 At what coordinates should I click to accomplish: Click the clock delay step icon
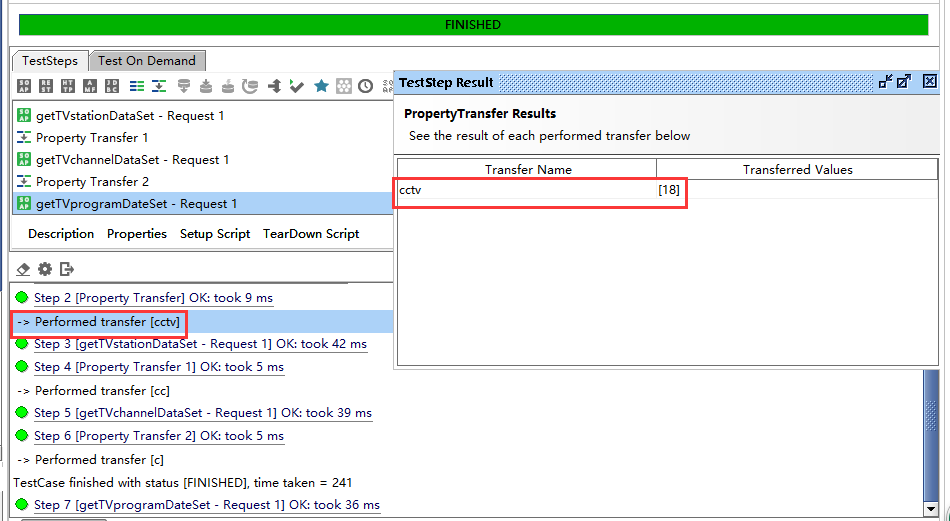pos(366,87)
